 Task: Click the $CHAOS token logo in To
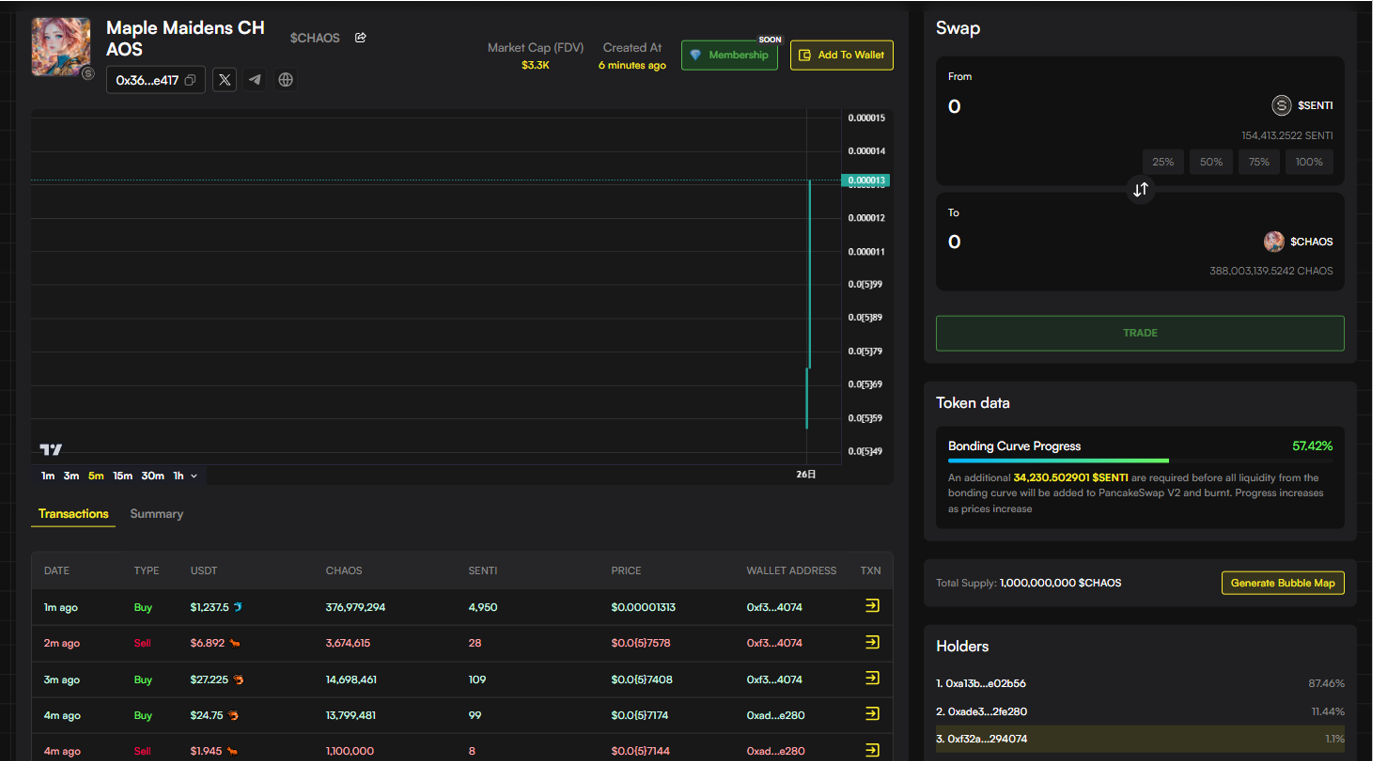(x=1274, y=241)
